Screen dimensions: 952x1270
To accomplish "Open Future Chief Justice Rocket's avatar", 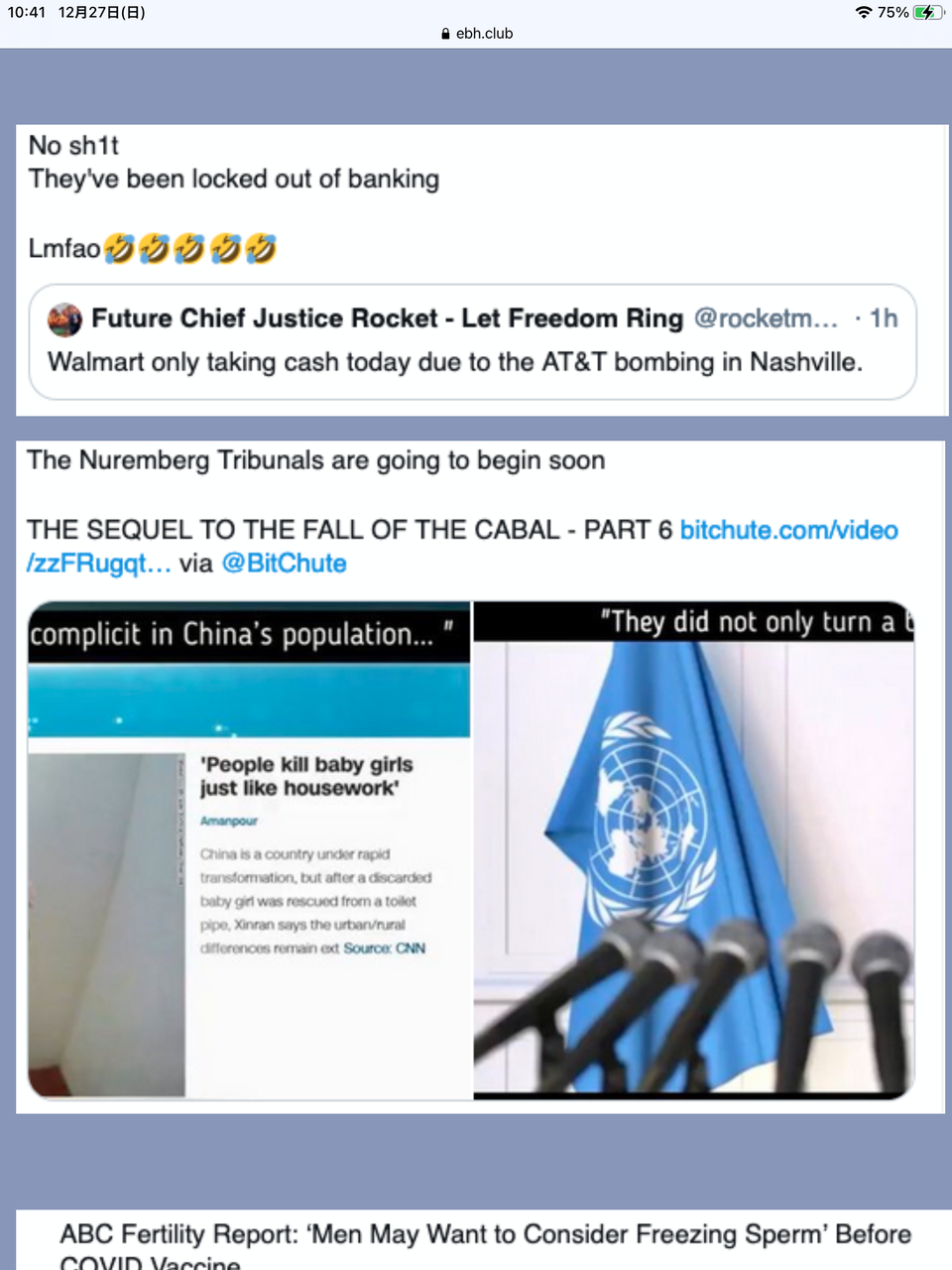I will click(x=64, y=319).
